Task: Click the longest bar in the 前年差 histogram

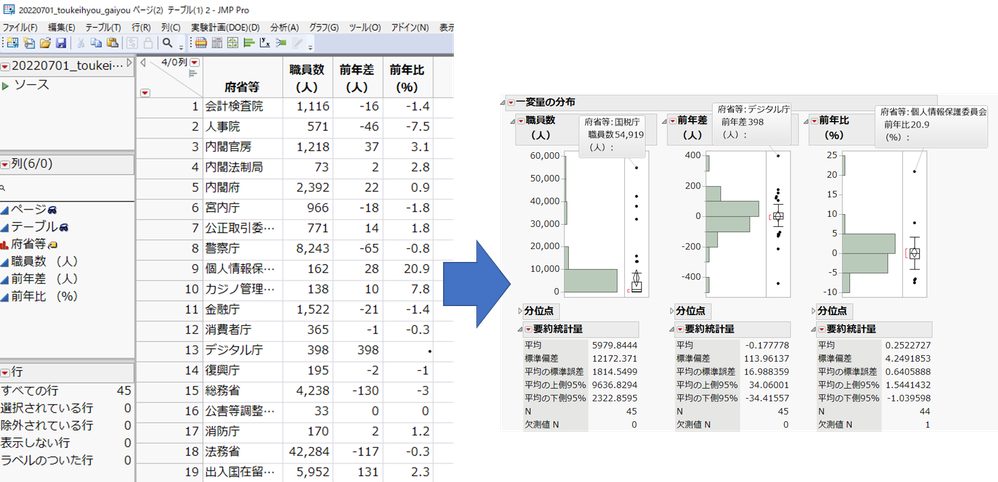Action: [x=732, y=208]
